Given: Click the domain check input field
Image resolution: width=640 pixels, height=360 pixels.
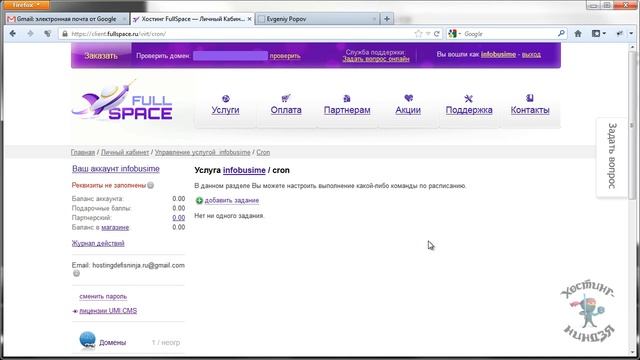Looking at the screenshot, I should coord(230,56).
